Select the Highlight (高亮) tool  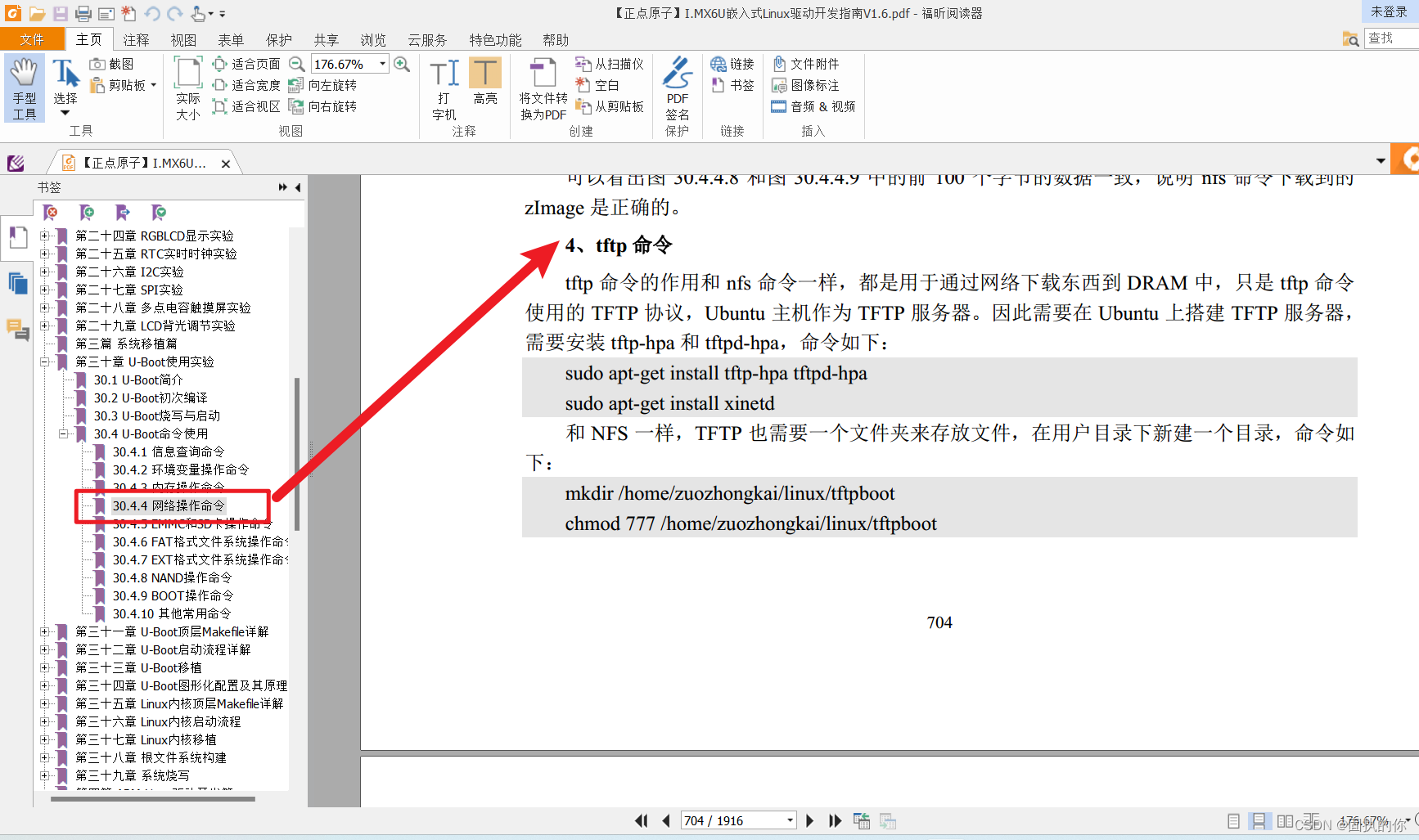(x=485, y=82)
